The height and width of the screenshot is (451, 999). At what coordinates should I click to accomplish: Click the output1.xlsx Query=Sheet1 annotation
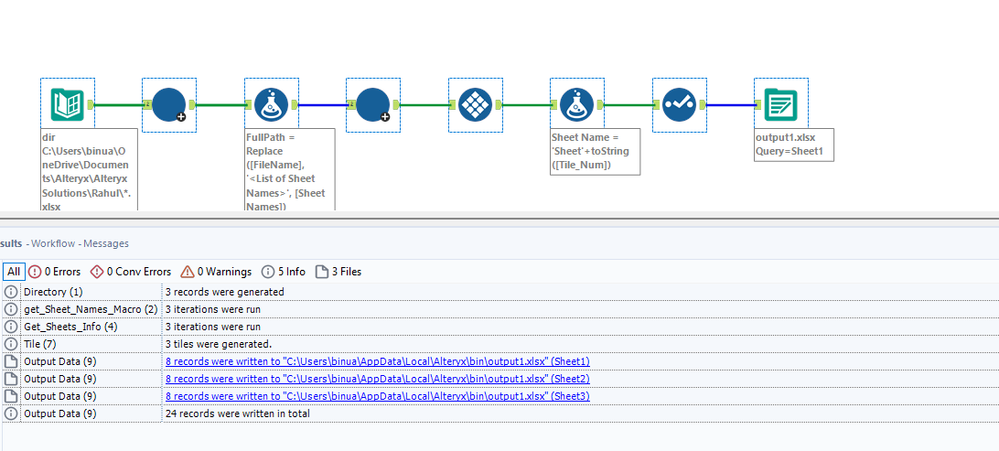tap(793, 145)
